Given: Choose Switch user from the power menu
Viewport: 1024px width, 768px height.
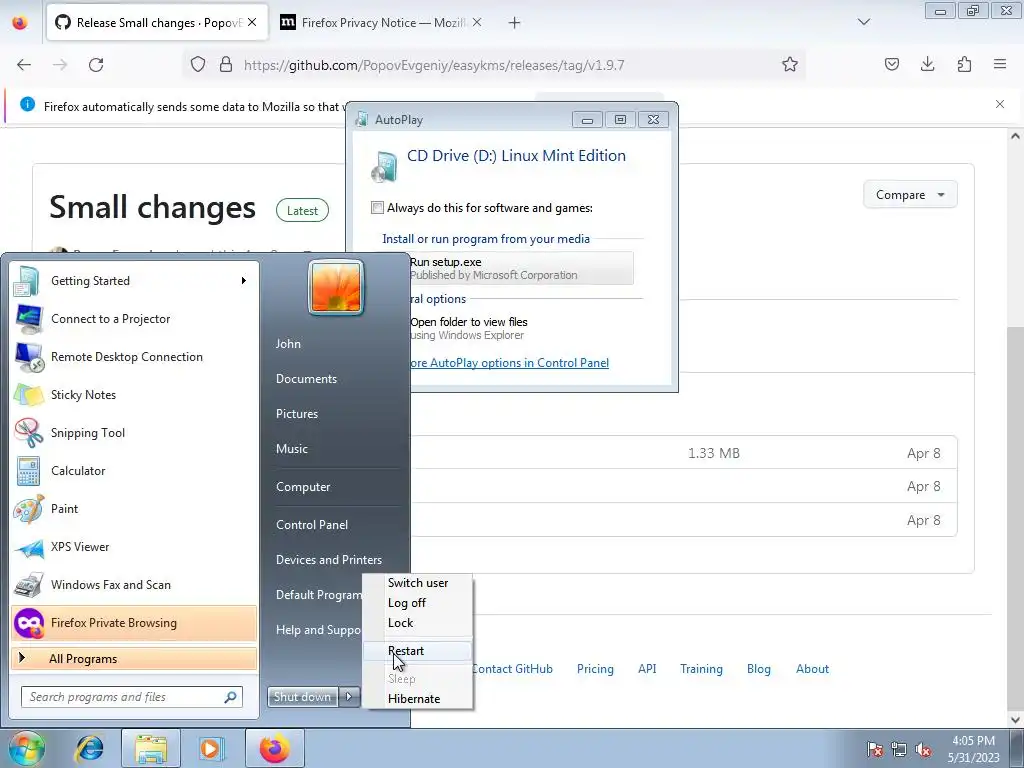Looking at the screenshot, I should [417, 583].
